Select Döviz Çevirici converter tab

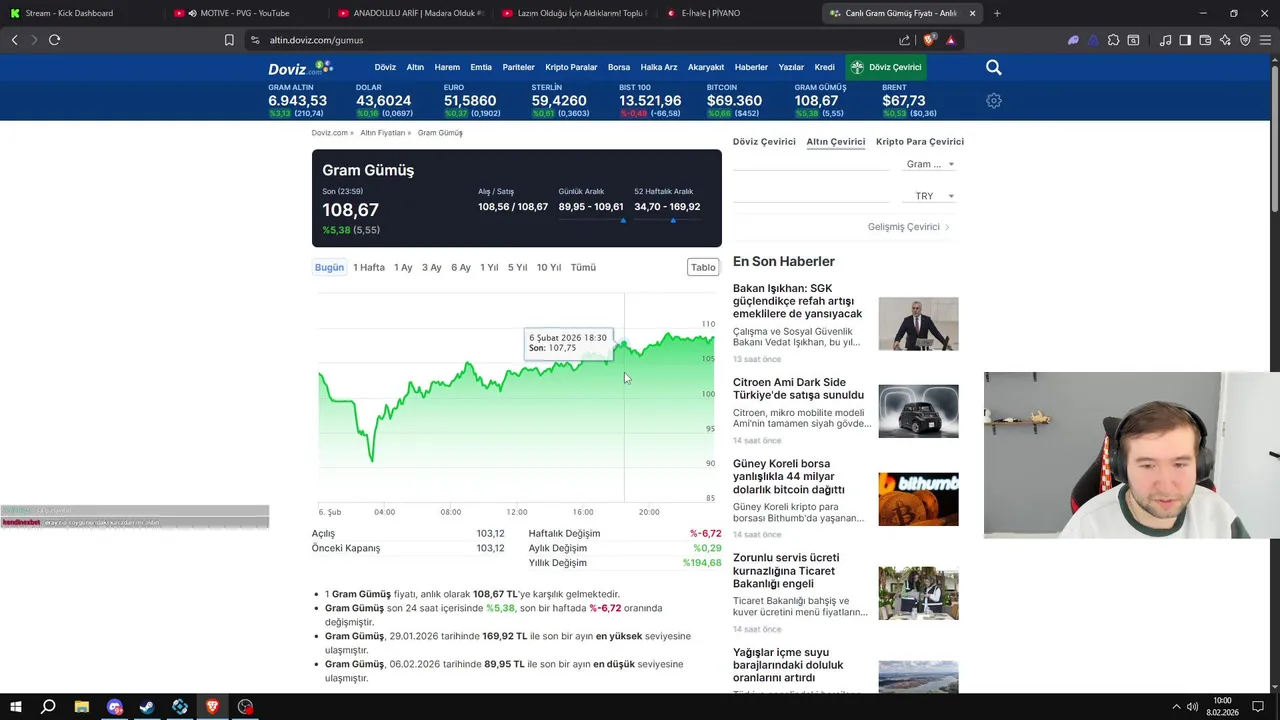pos(764,142)
